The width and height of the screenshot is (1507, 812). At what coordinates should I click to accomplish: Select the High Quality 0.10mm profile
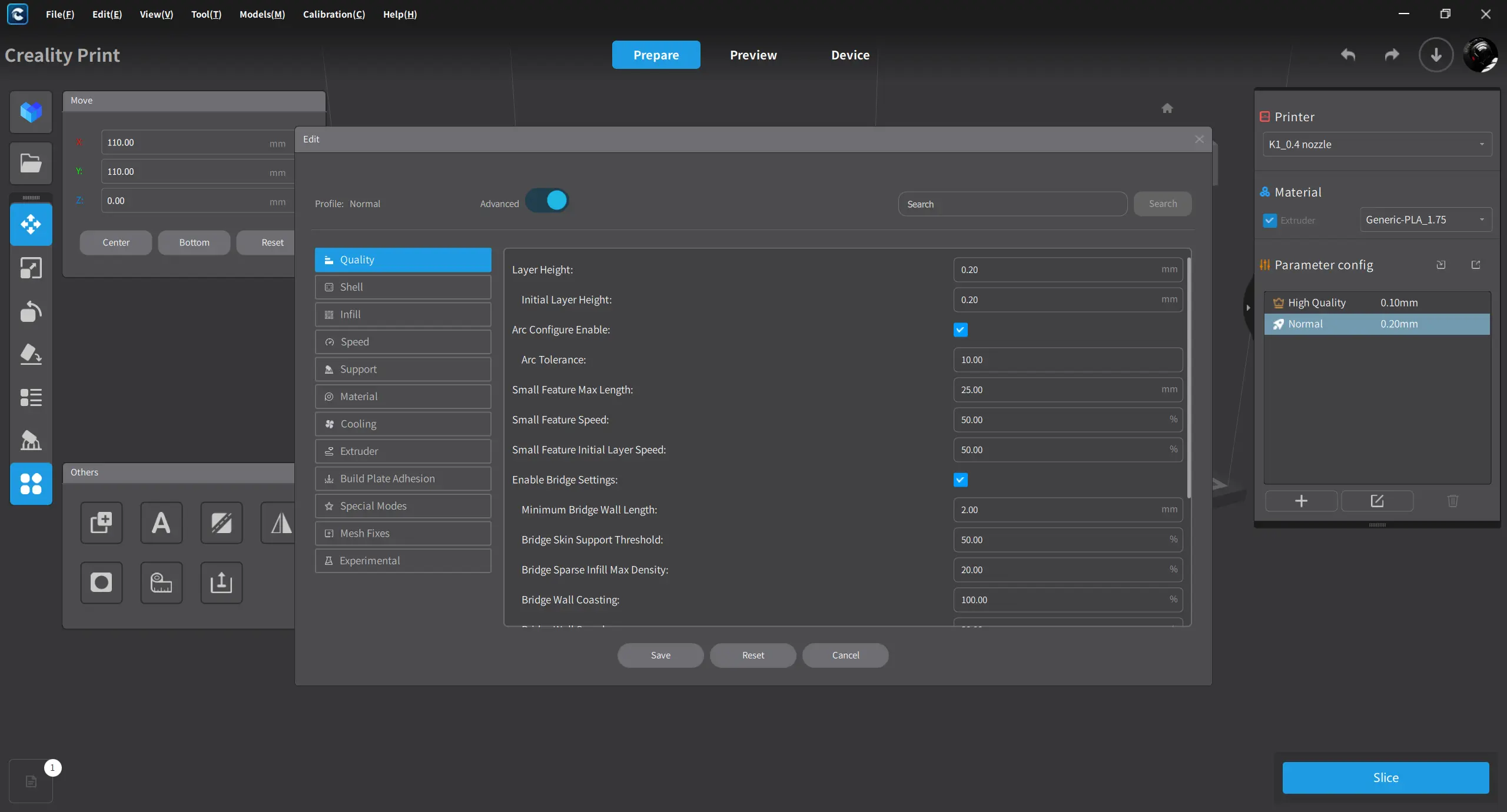point(1377,302)
